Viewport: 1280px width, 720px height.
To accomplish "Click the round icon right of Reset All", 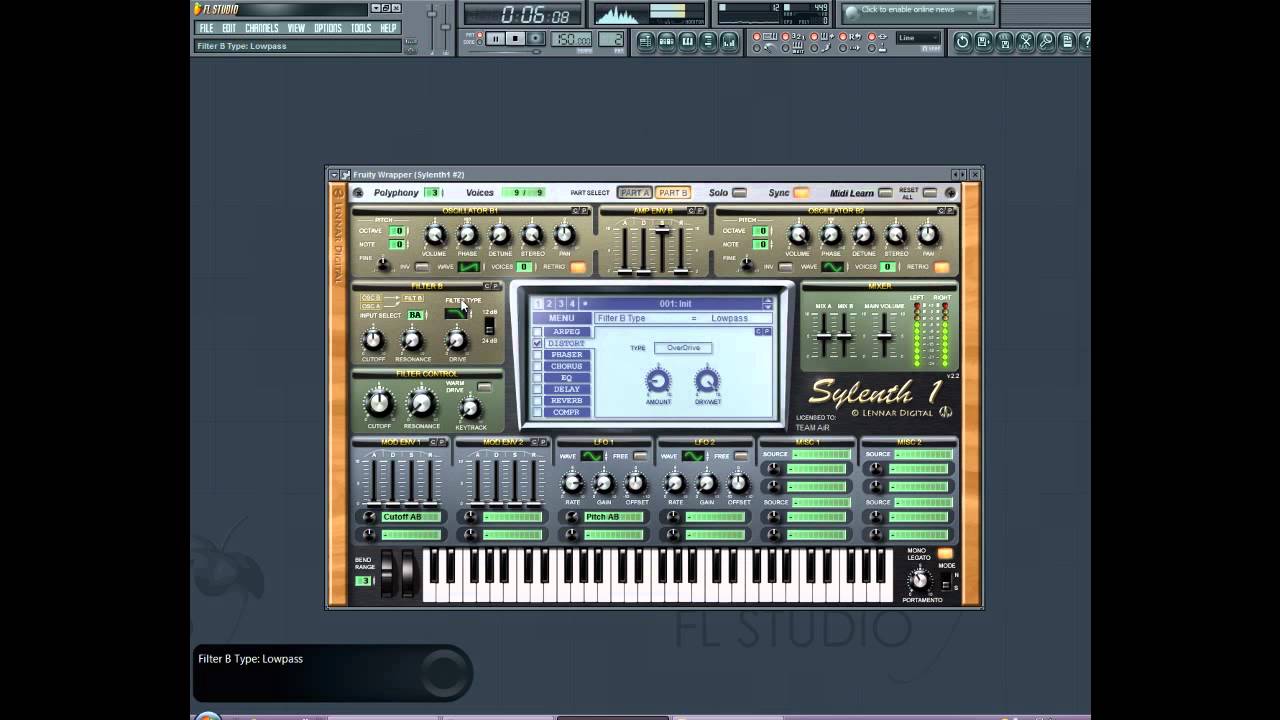I will 950,193.
